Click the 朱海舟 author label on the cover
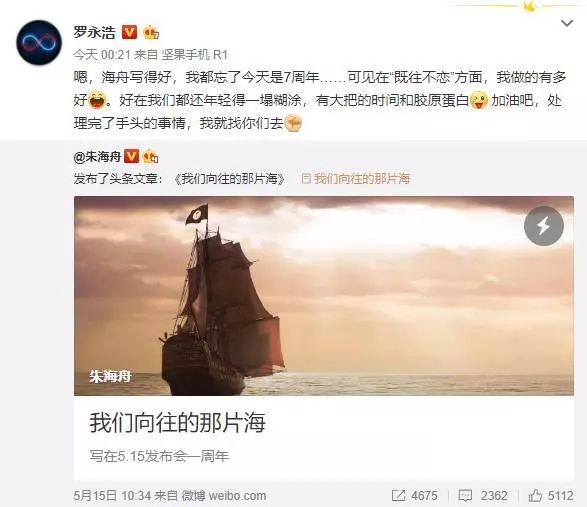 point(110,376)
